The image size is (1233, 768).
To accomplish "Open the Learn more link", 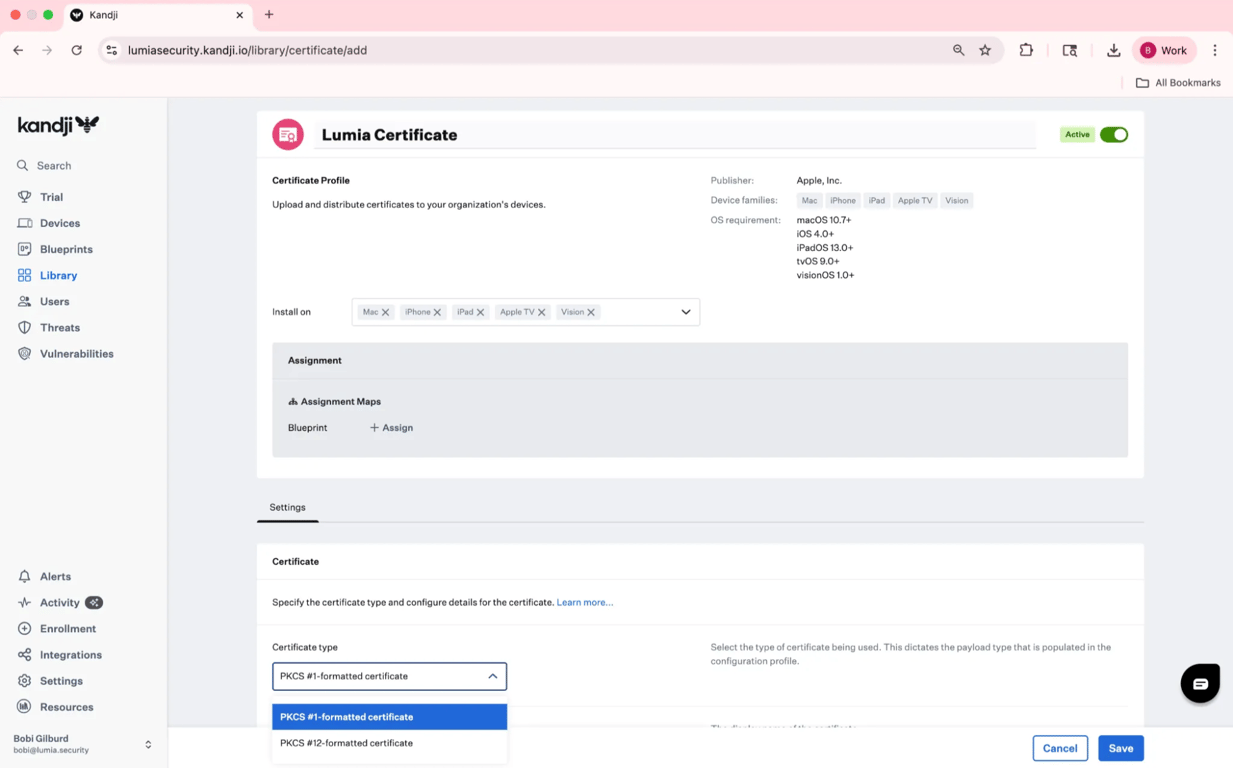I will [585, 602].
